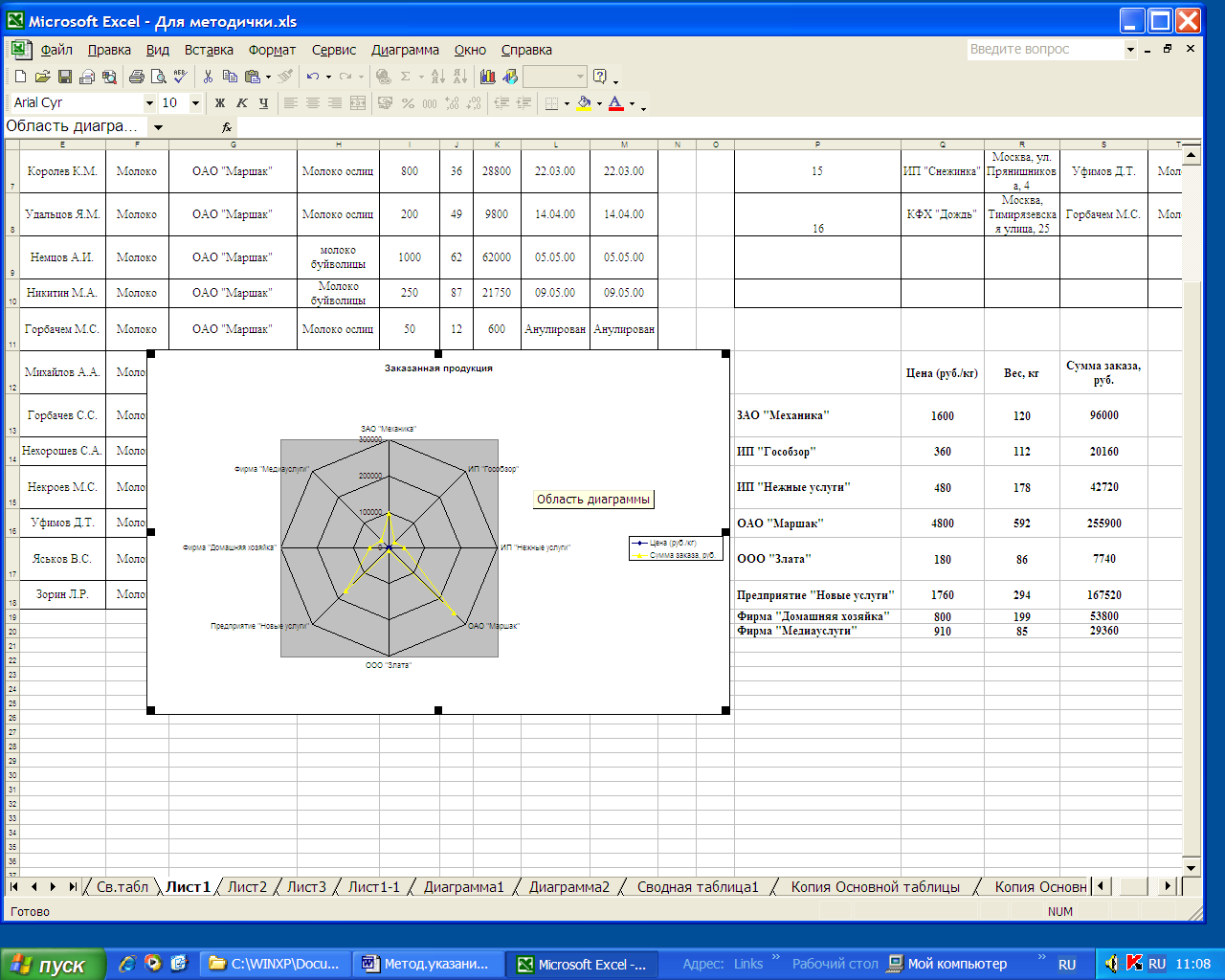Switch to the Св.табл sheet tab

pyautogui.click(x=122, y=886)
